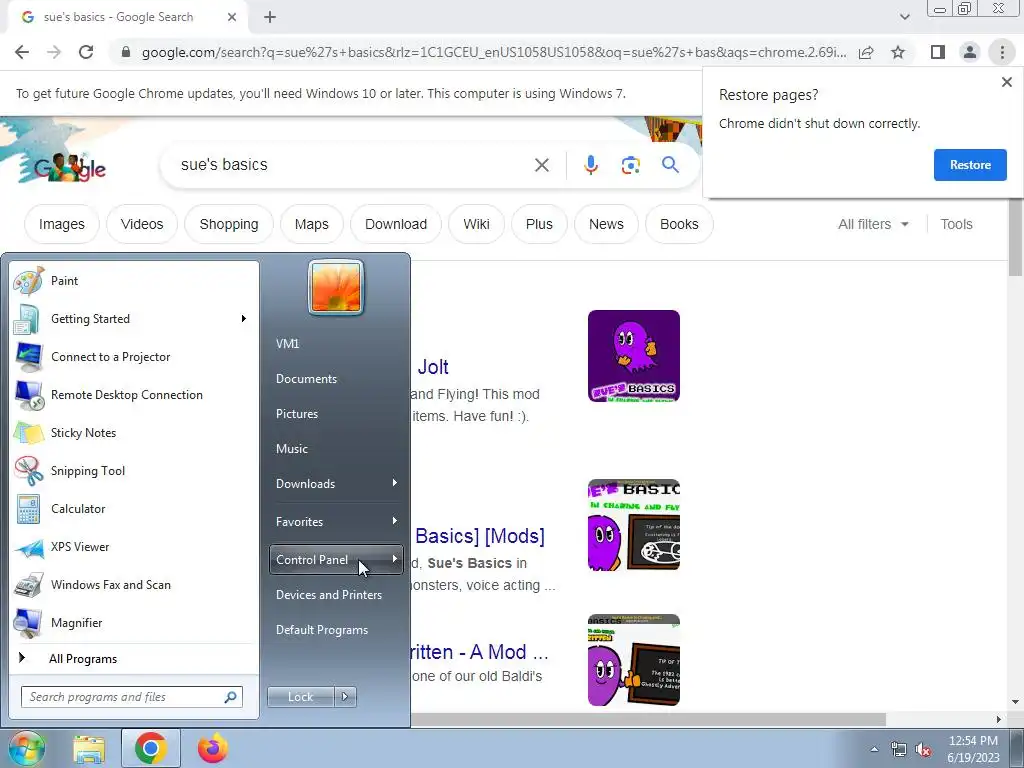
Task: Expand Getting Started submenu arrow
Action: 244,319
